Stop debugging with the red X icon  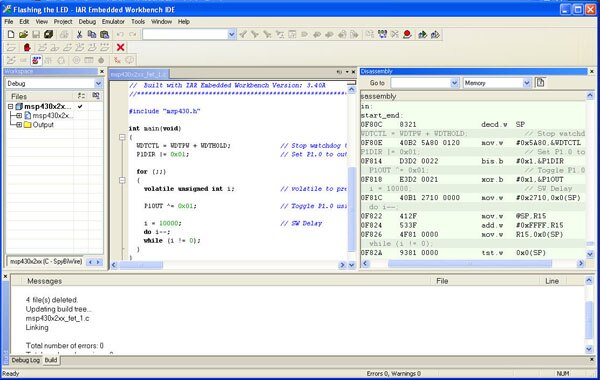pos(121,47)
